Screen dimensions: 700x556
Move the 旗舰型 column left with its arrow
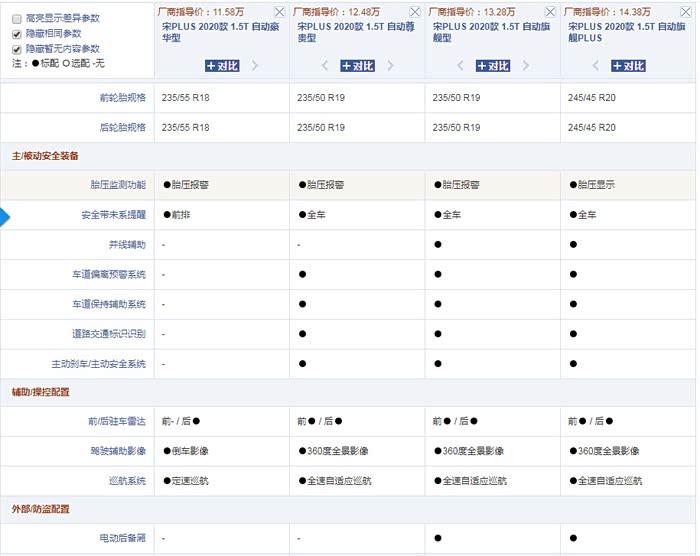[460, 66]
